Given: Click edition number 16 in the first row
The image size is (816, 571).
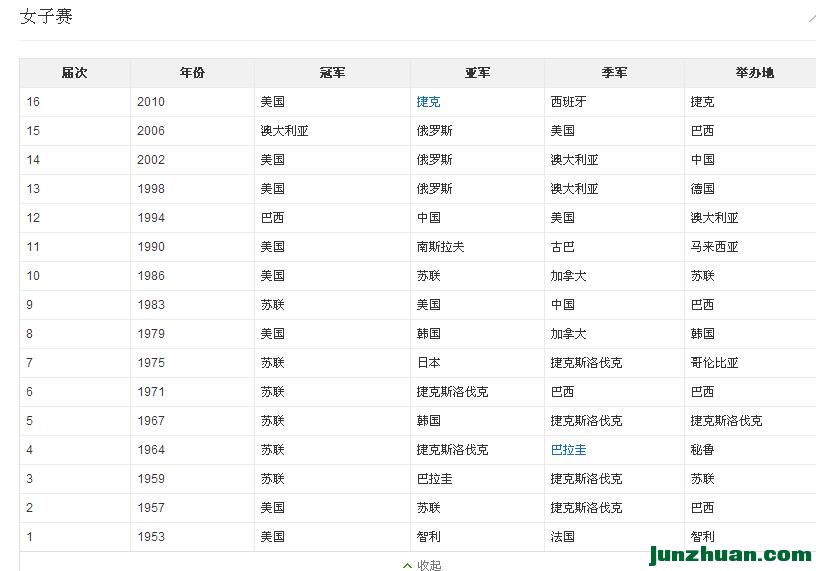Looking at the screenshot, I should pyautogui.click(x=33, y=101).
